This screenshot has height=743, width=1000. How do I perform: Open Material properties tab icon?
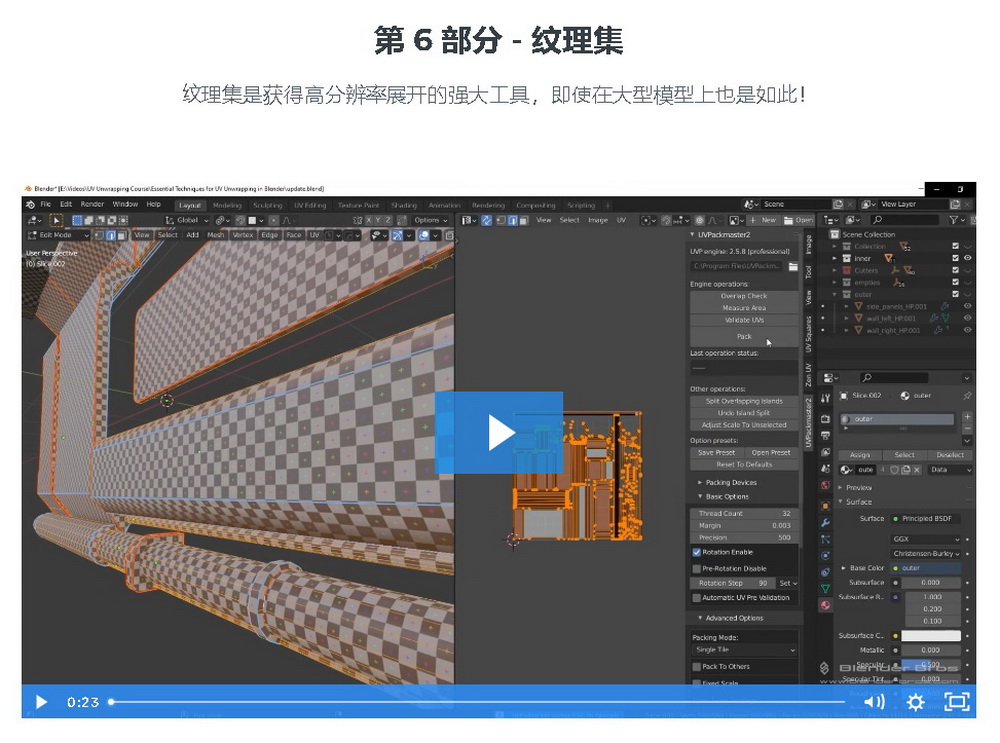click(x=825, y=605)
